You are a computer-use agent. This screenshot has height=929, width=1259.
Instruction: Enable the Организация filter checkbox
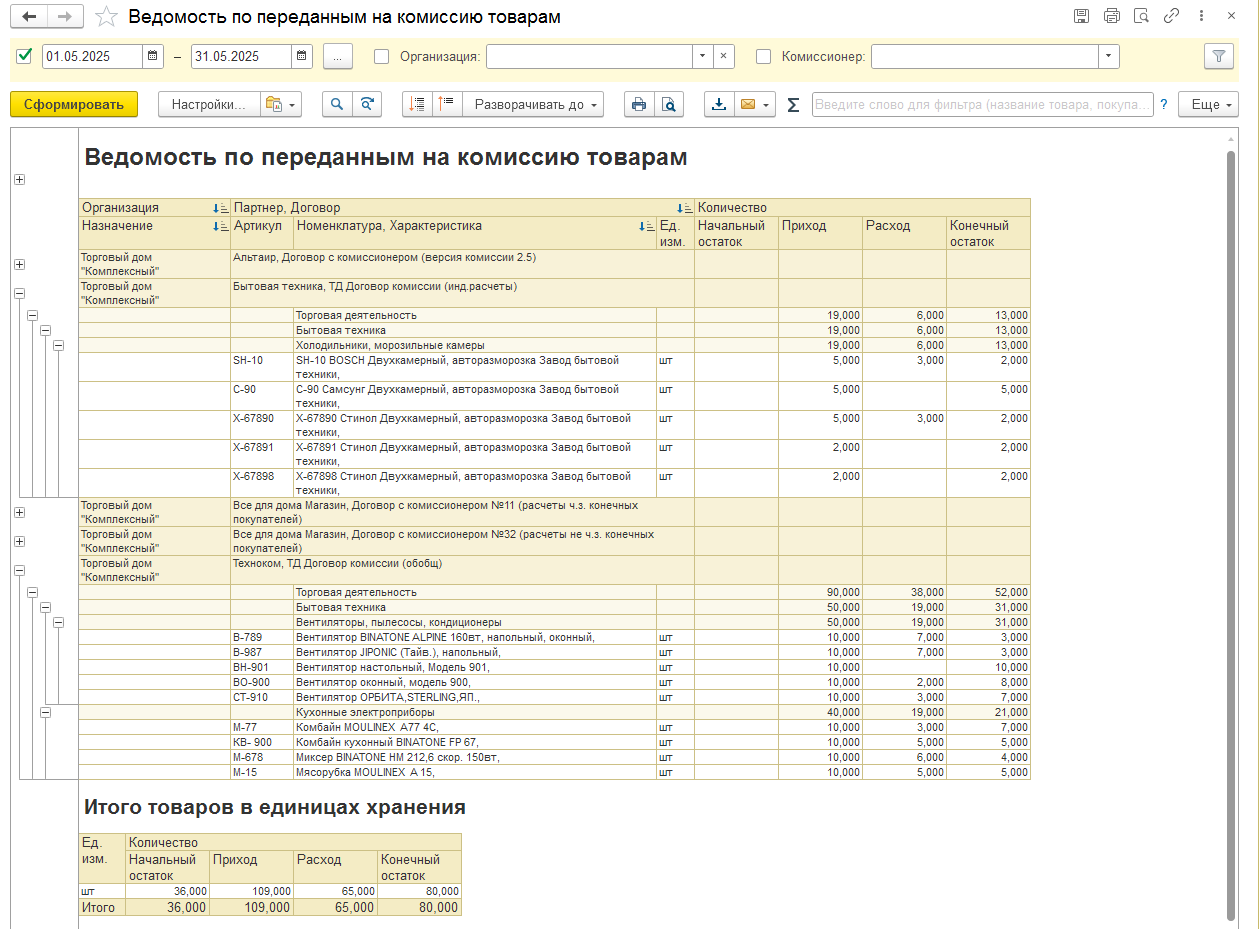click(x=381, y=57)
